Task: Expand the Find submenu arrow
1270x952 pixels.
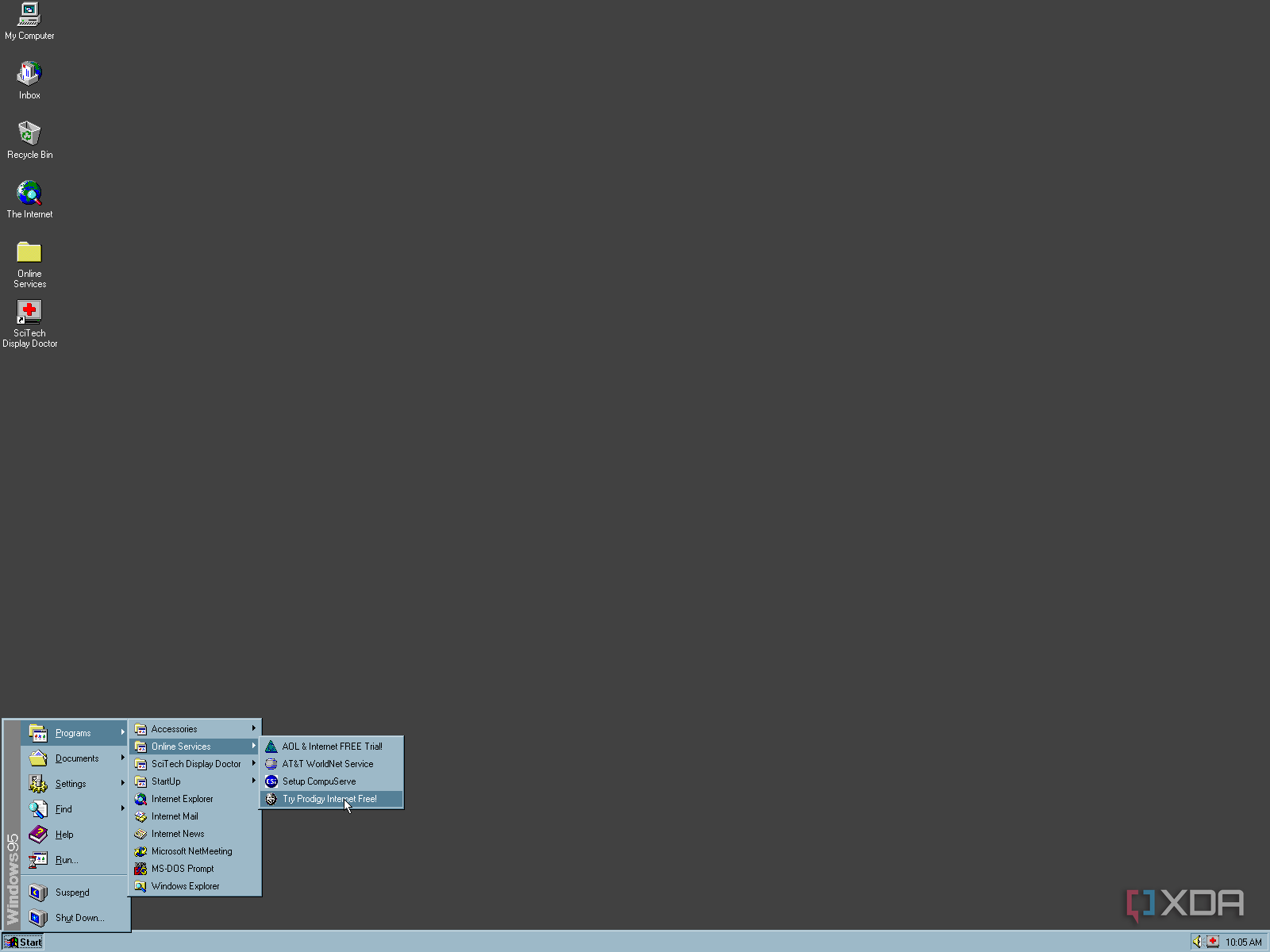Action: [123, 808]
